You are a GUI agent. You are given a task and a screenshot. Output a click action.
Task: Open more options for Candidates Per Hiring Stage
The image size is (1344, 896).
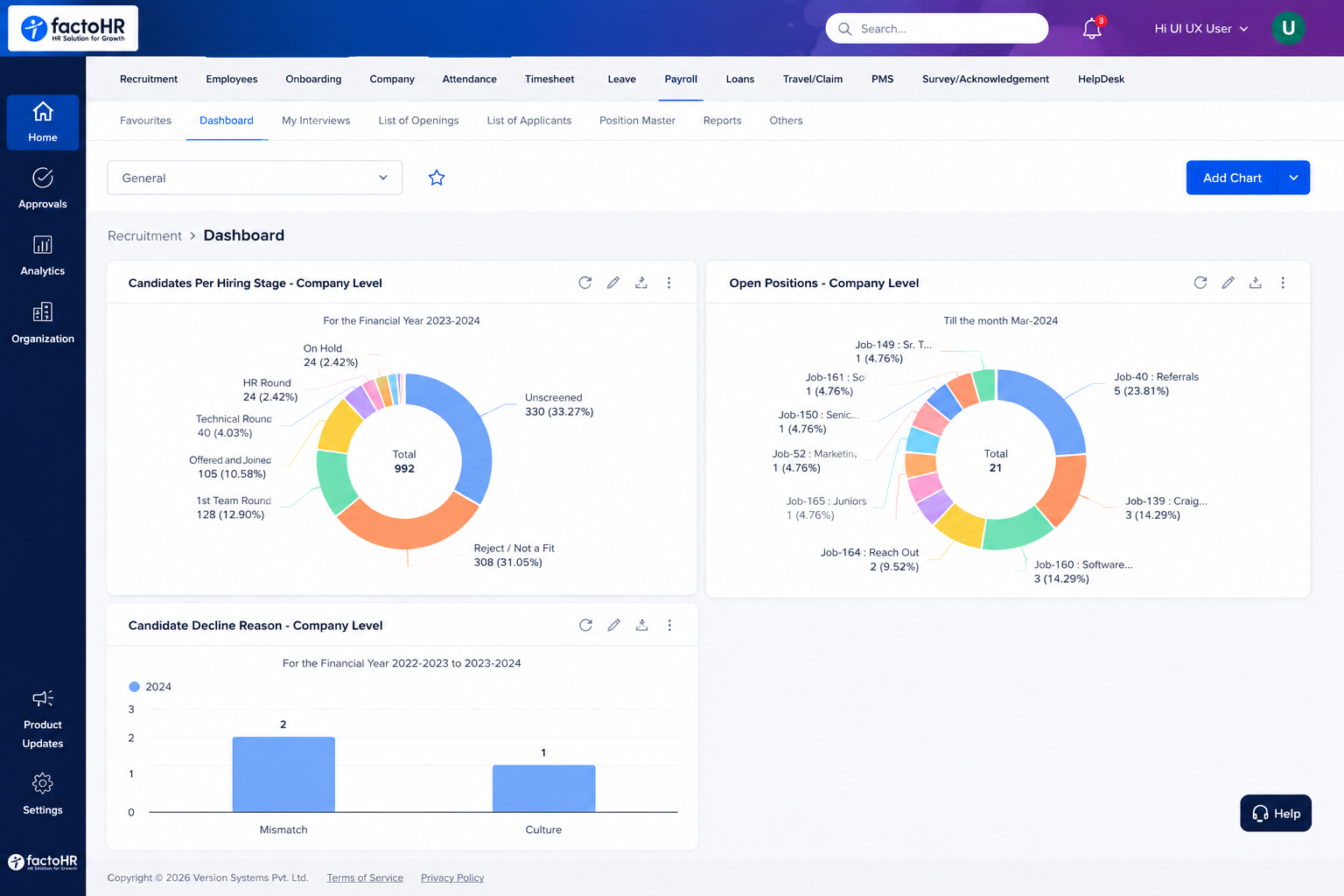(669, 283)
